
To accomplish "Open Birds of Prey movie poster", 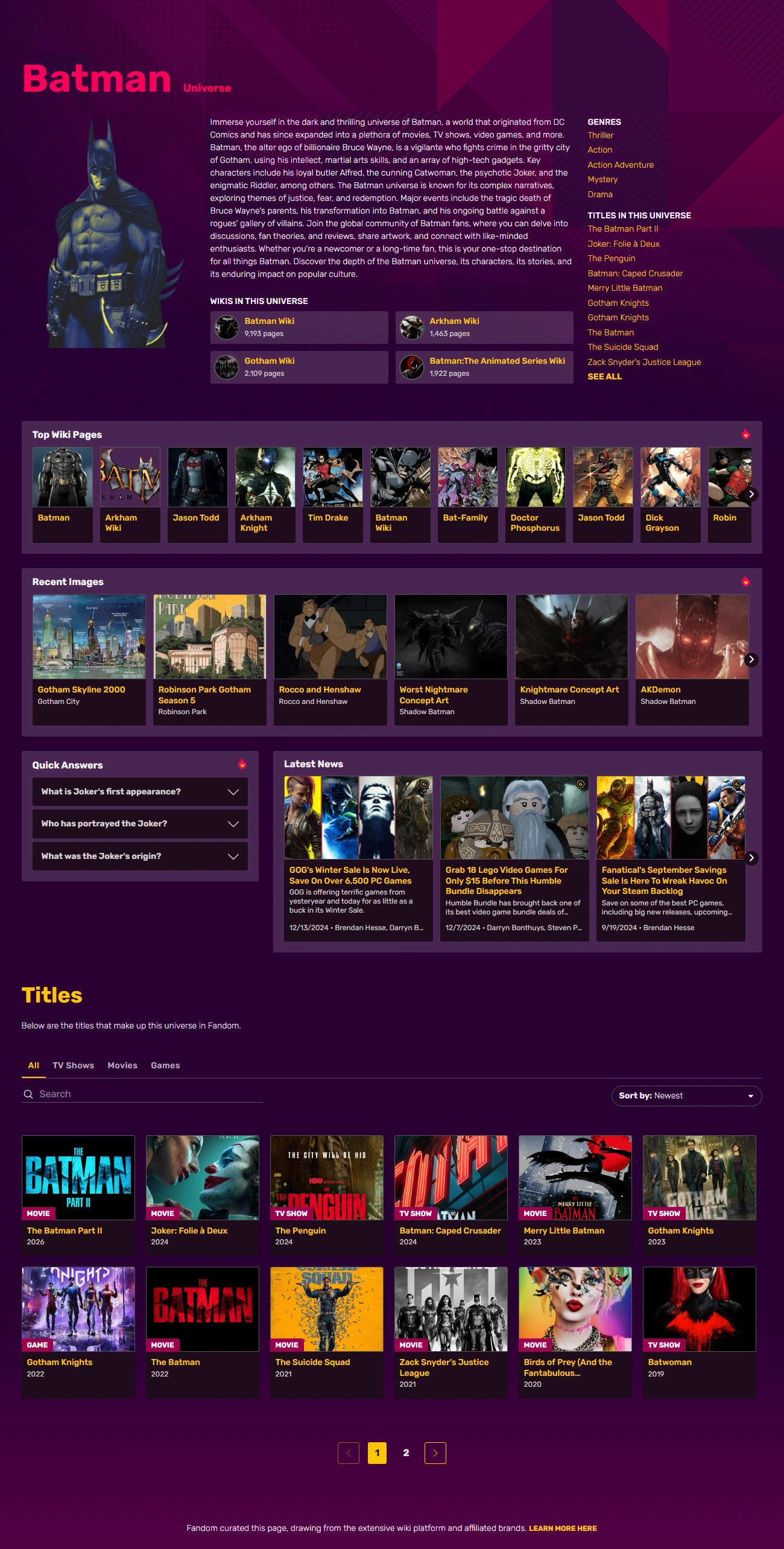I will [575, 1309].
